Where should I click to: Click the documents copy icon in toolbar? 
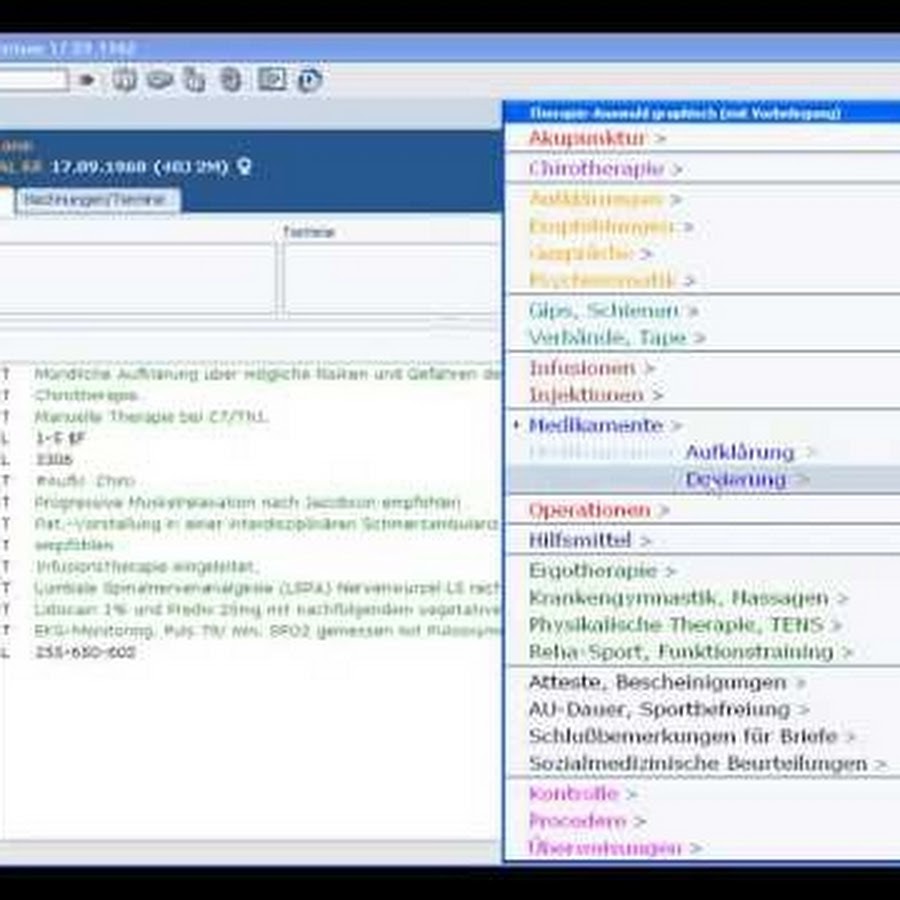pos(195,80)
